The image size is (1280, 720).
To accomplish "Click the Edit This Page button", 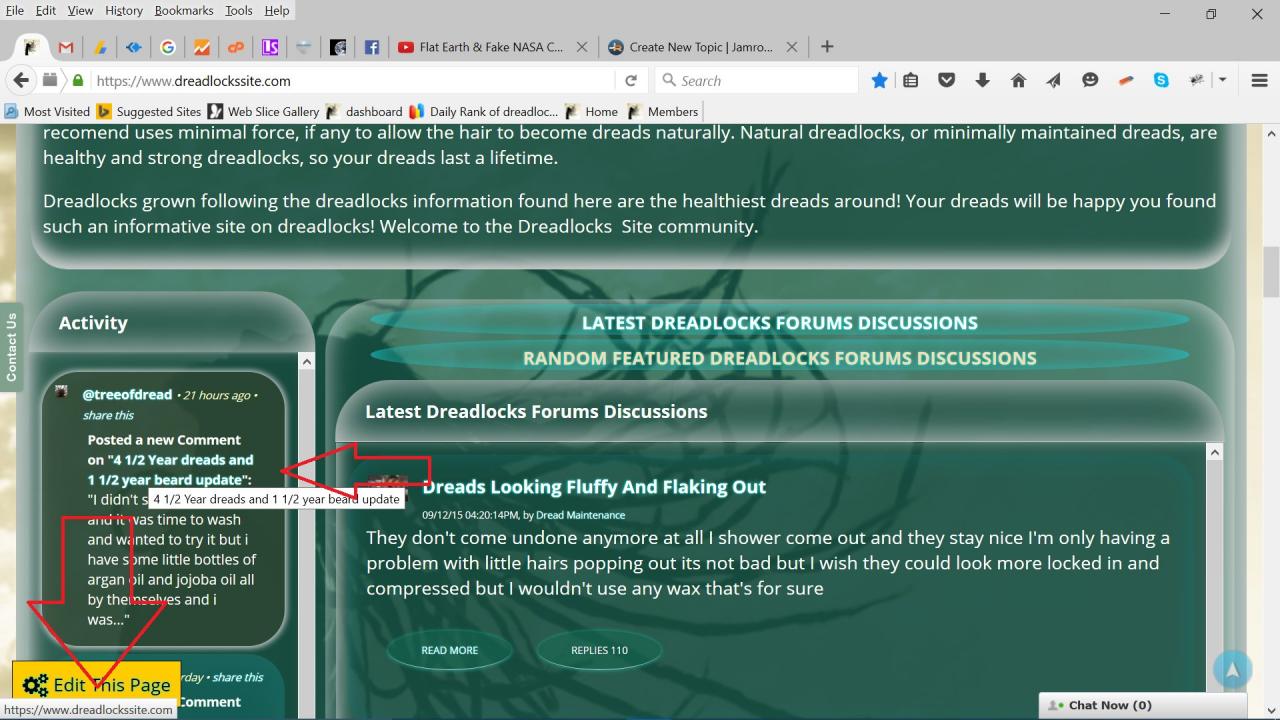I will click(x=96, y=685).
